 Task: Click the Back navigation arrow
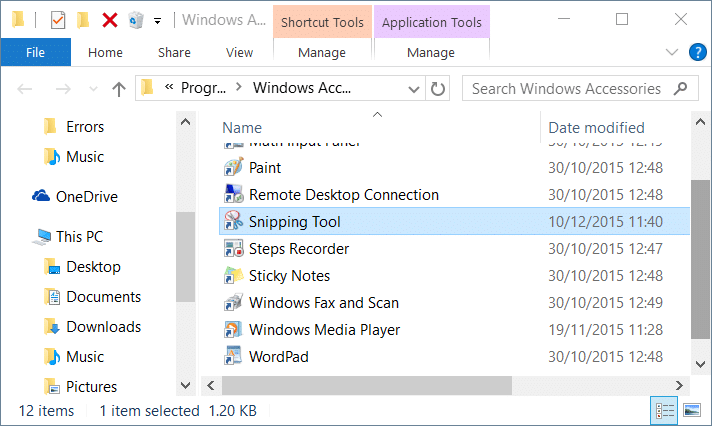pyautogui.click(x=25, y=89)
